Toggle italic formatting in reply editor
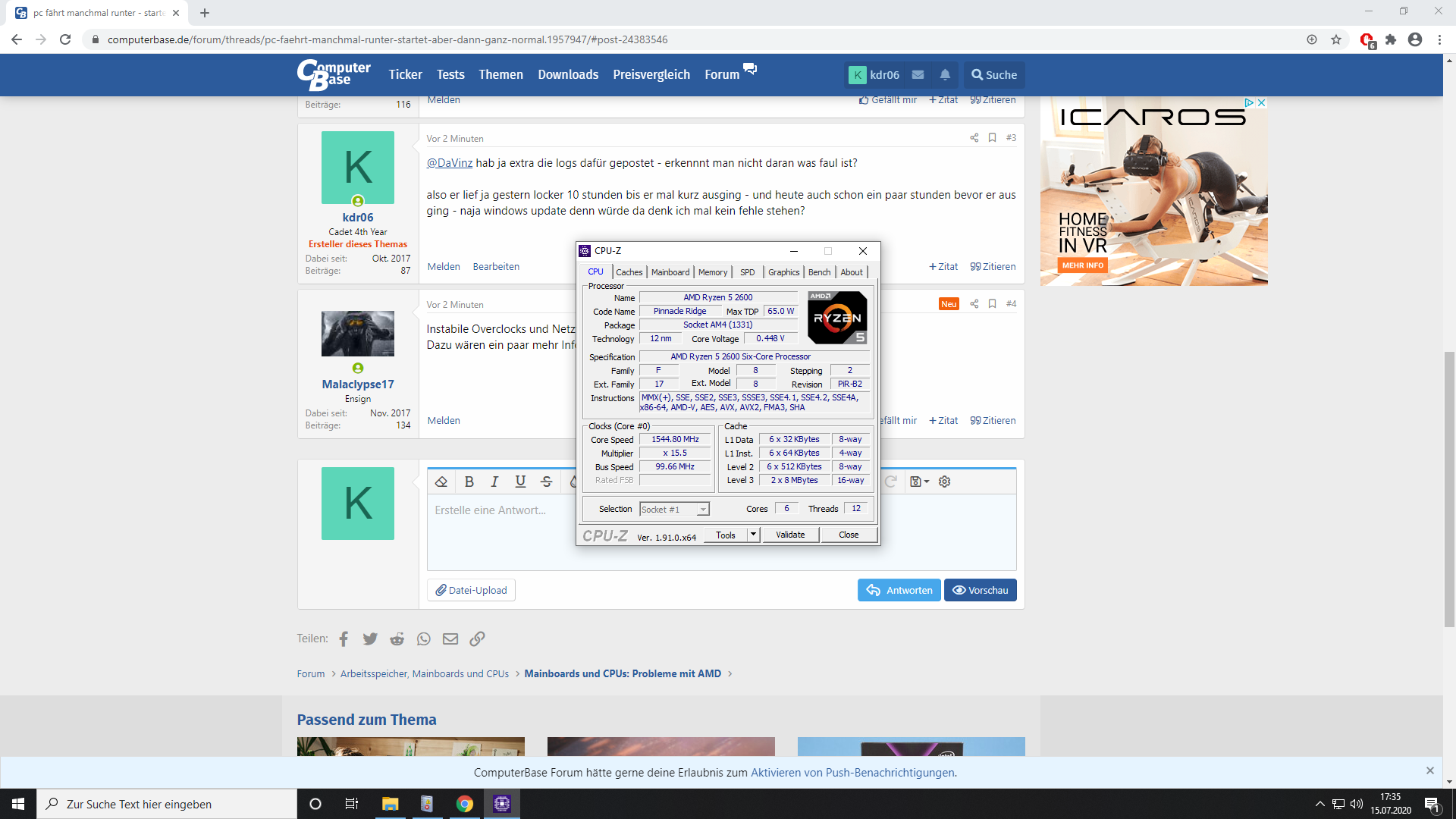 pyautogui.click(x=494, y=482)
